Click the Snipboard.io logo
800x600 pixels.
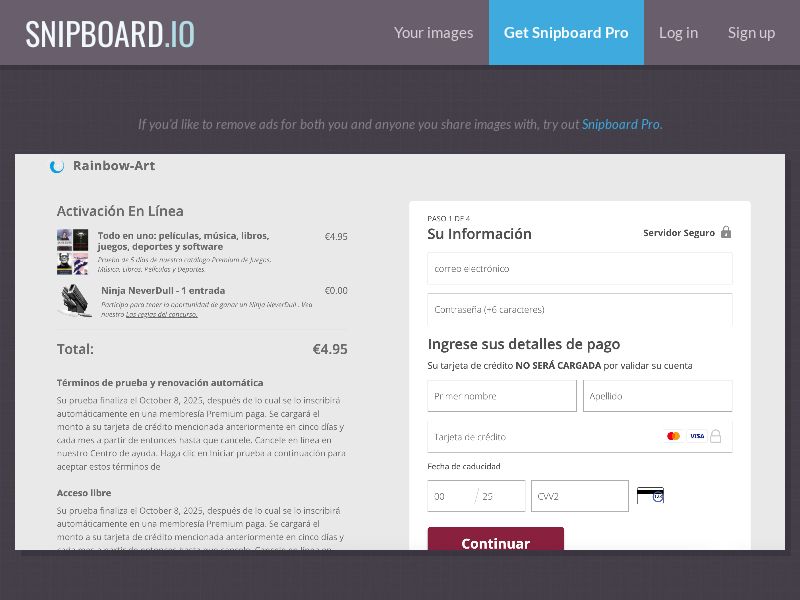110,33
